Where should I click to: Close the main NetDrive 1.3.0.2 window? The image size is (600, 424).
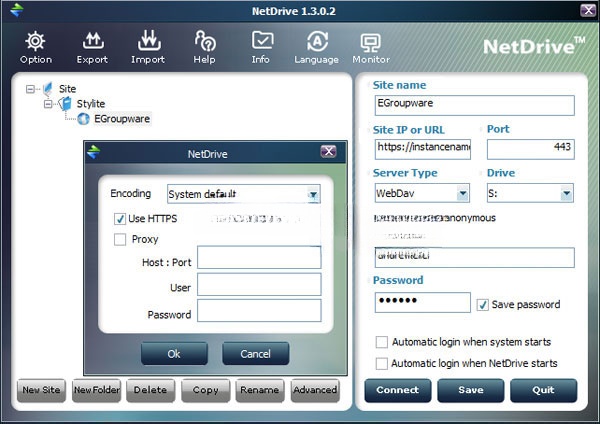tap(588, 10)
